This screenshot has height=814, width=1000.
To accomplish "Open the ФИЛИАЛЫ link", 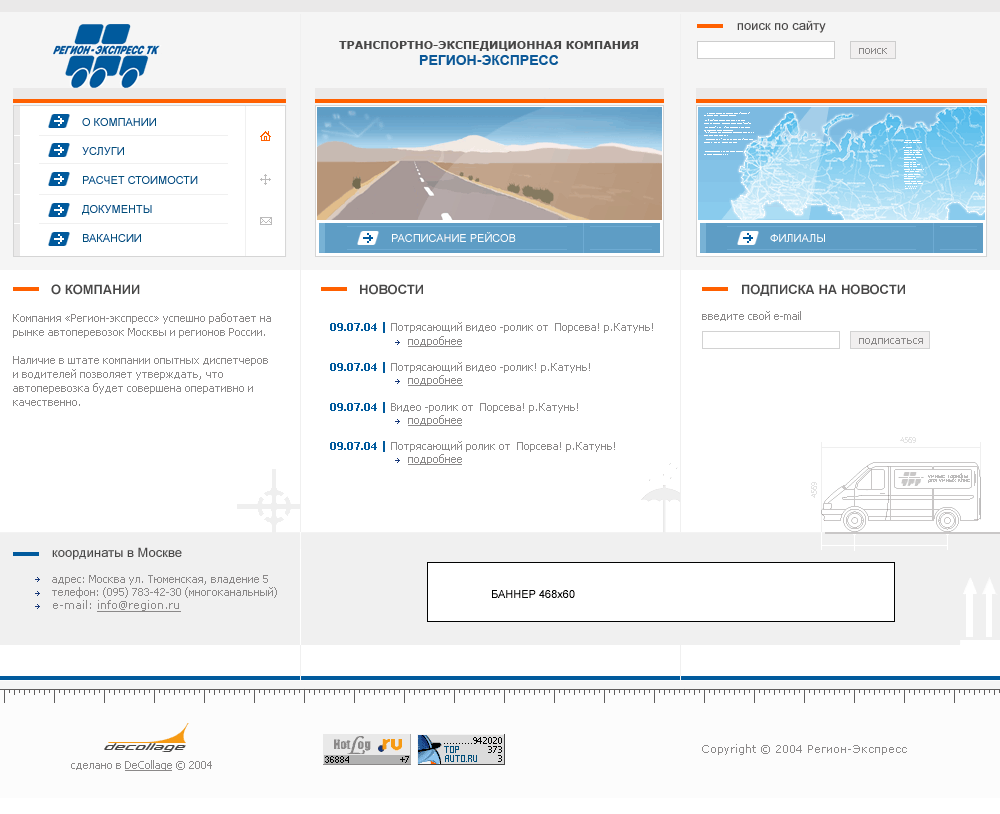I will [797, 238].
